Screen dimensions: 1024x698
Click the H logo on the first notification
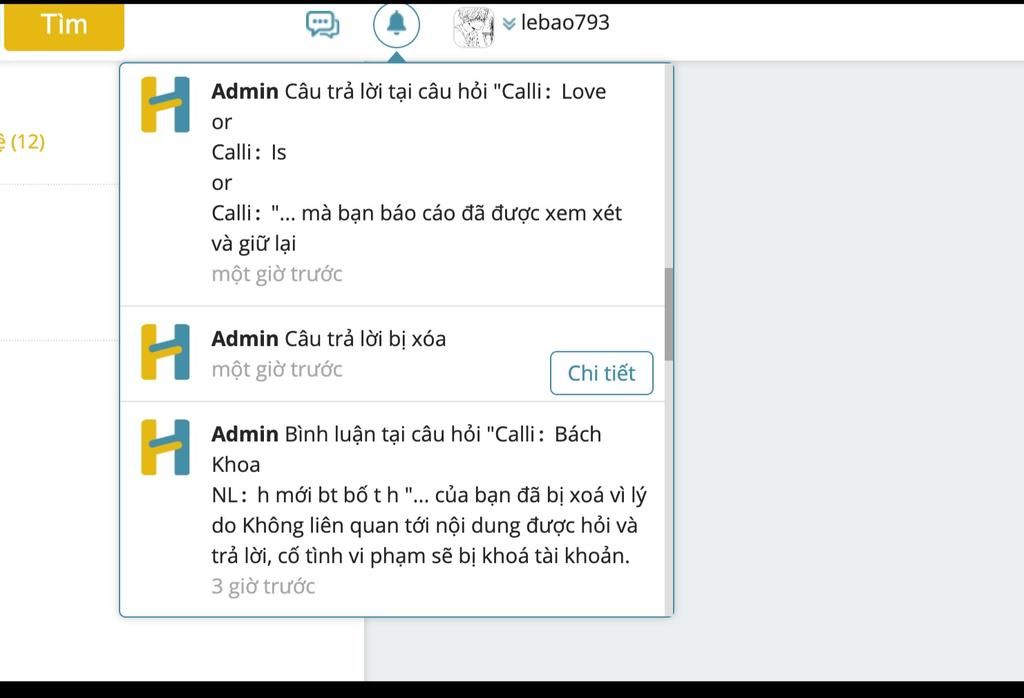click(164, 103)
